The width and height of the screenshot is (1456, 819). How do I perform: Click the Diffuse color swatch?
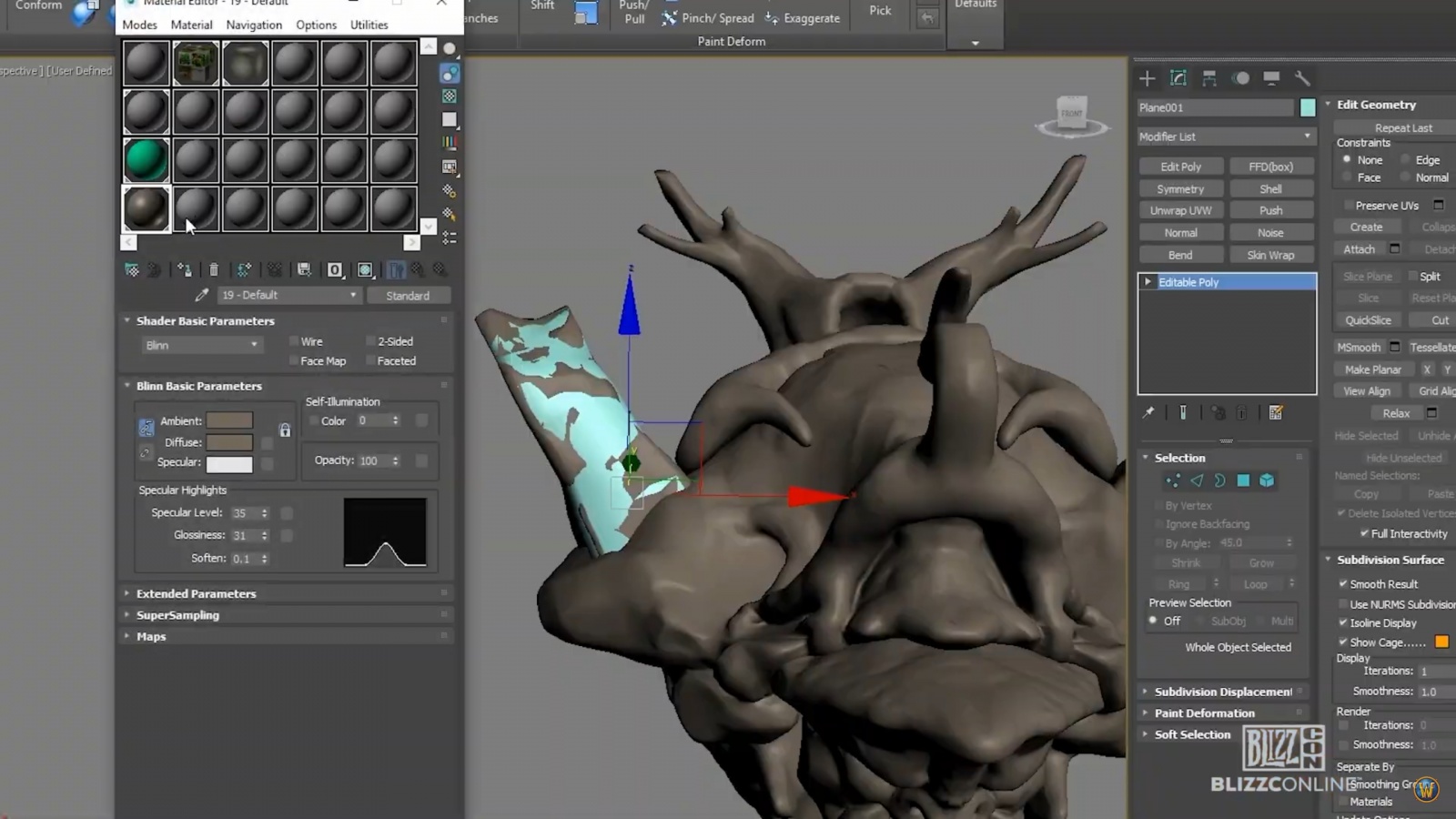(229, 441)
